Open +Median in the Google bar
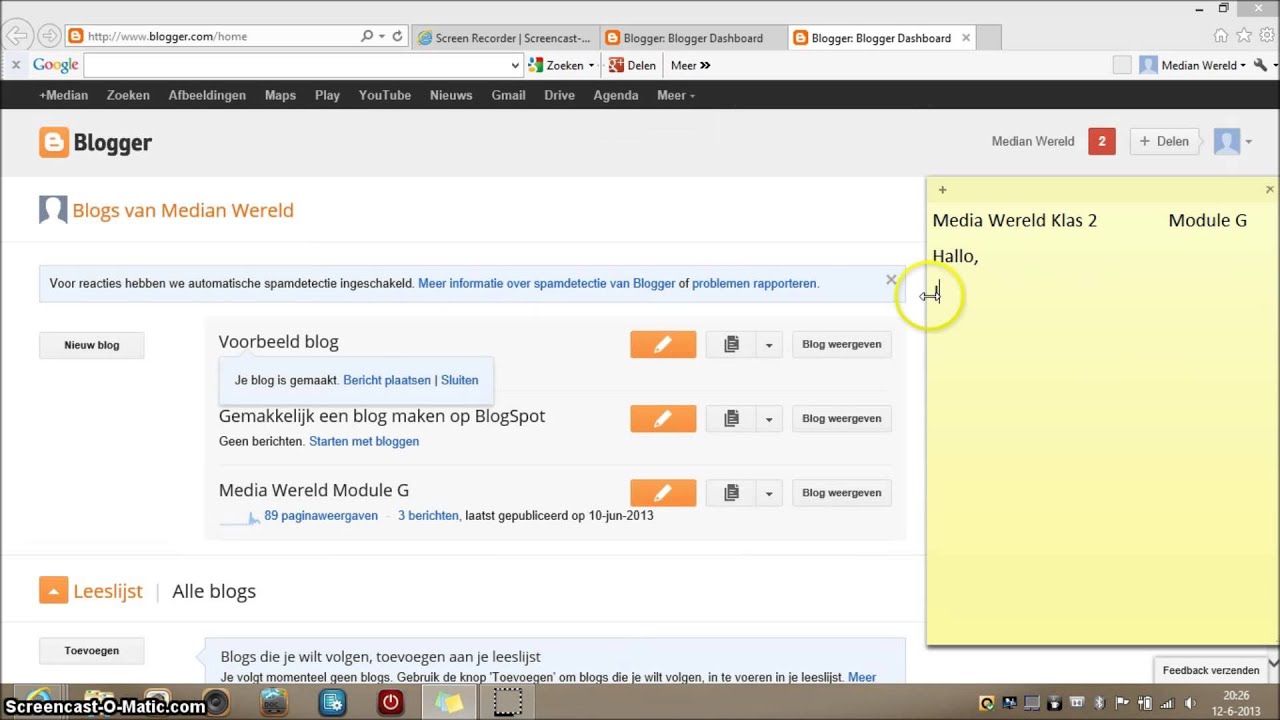This screenshot has height=720, width=1280. [64, 95]
